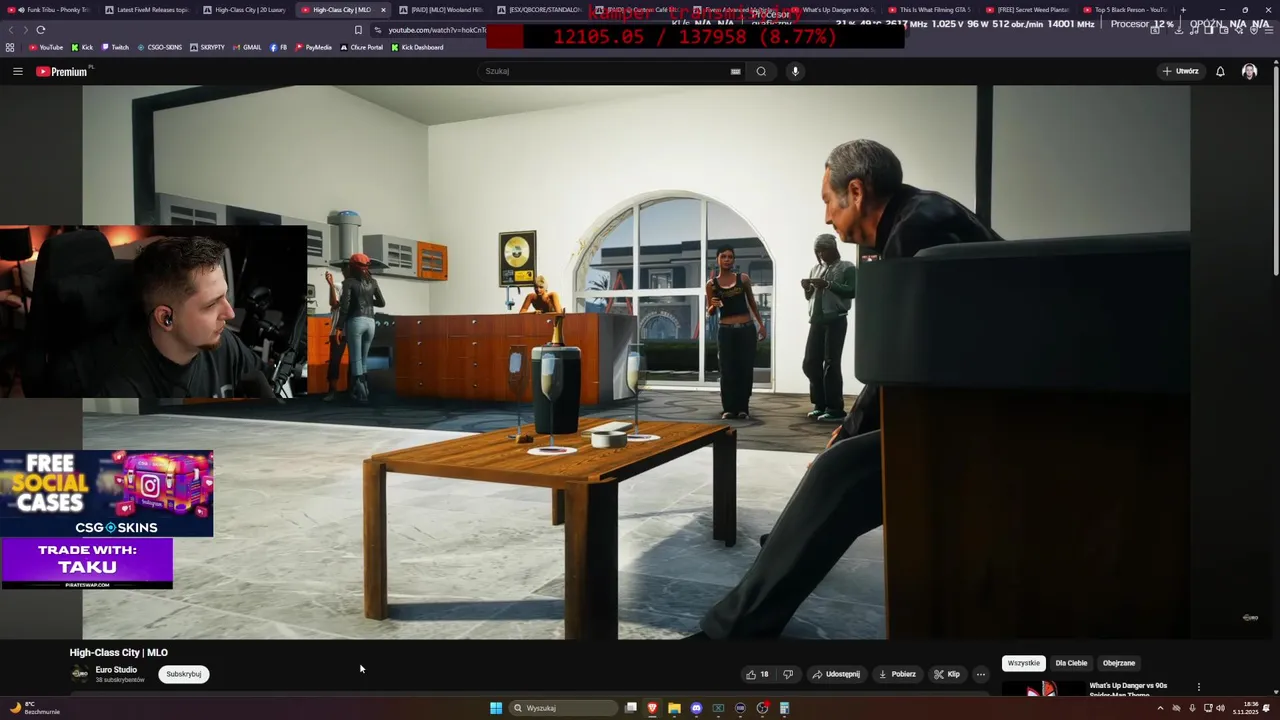1280x720 pixels.
Task: Create a clip with the Klip button
Action: click(x=947, y=674)
